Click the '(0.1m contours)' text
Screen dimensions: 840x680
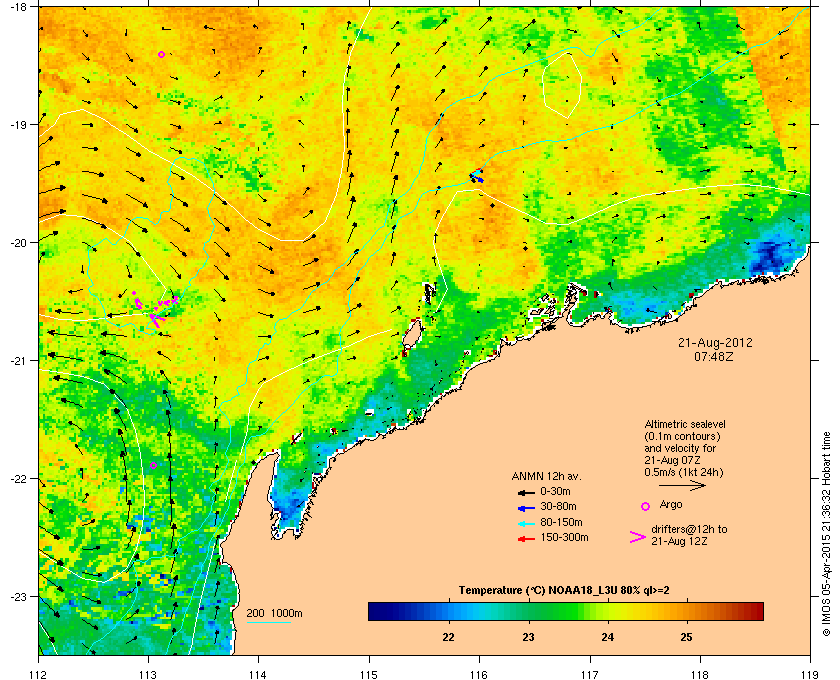point(682,436)
